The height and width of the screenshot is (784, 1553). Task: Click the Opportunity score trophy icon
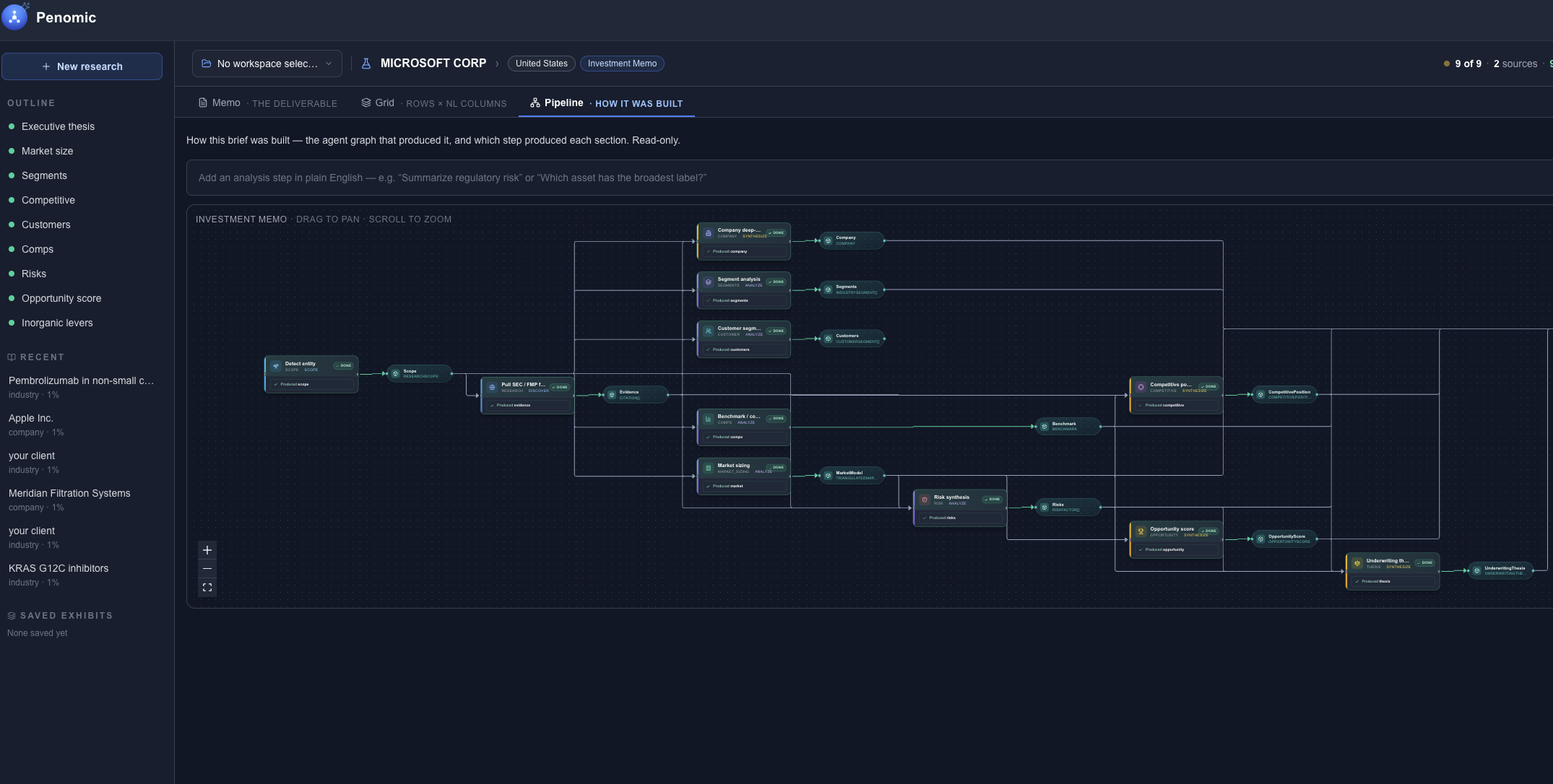[x=1141, y=531]
